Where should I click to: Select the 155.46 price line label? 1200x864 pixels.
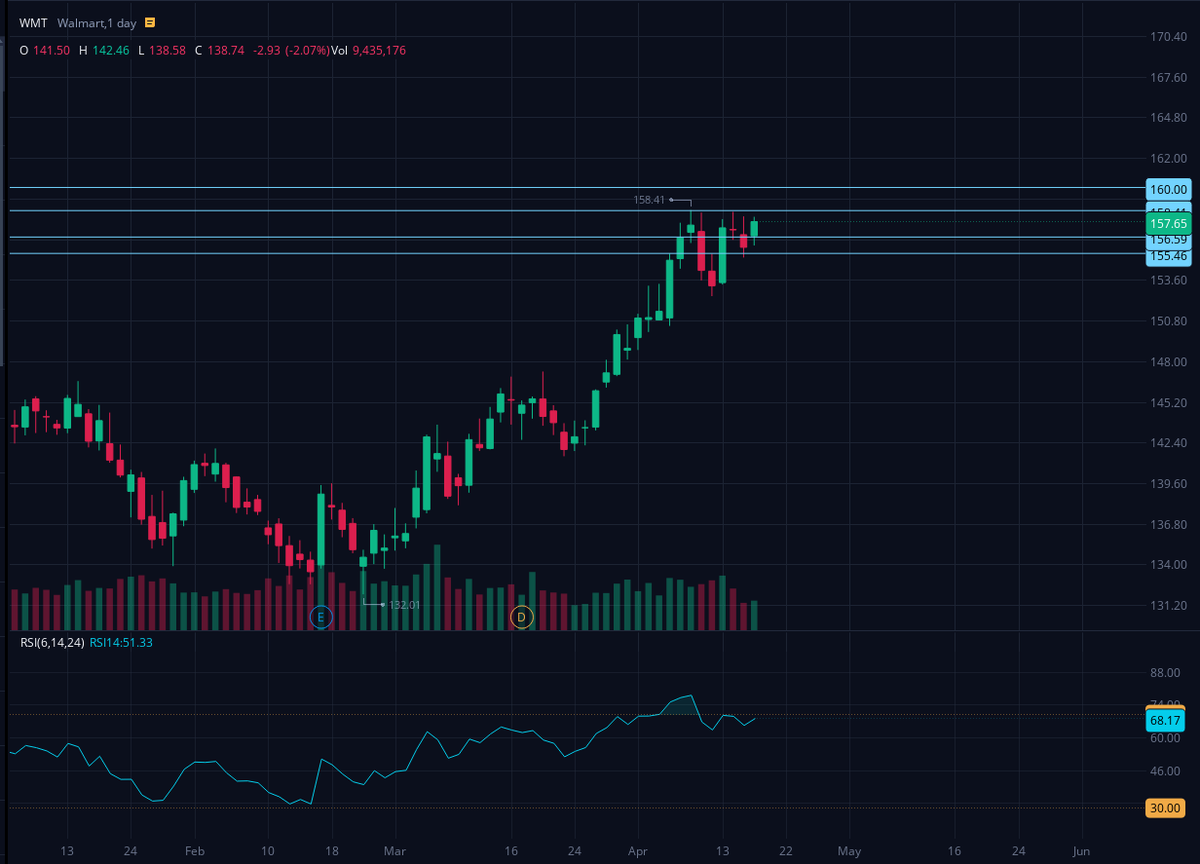tap(1168, 256)
